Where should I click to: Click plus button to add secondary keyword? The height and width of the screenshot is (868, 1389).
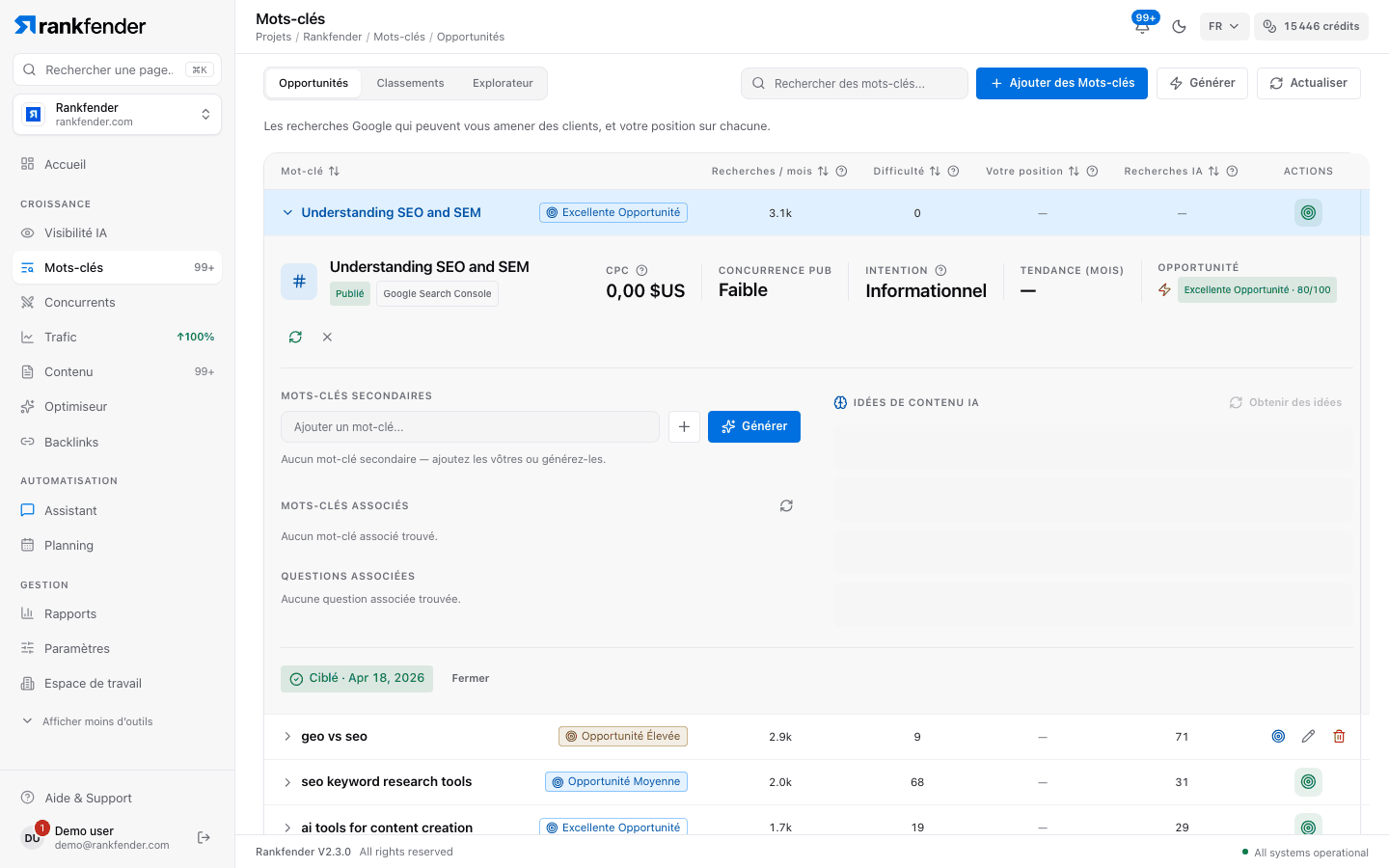point(684,426)
